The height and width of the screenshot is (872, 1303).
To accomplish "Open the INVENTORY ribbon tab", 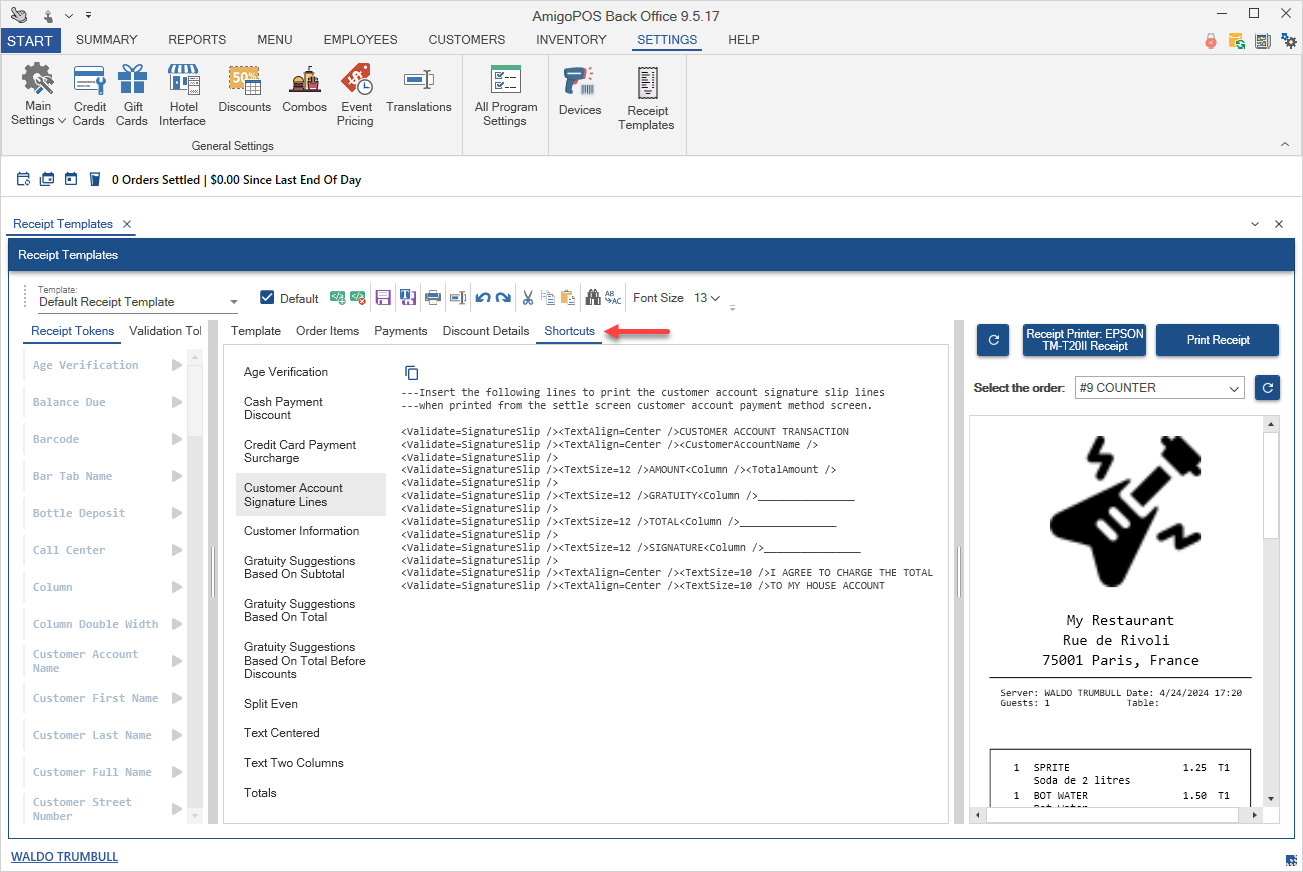I will tap(571, 40).
